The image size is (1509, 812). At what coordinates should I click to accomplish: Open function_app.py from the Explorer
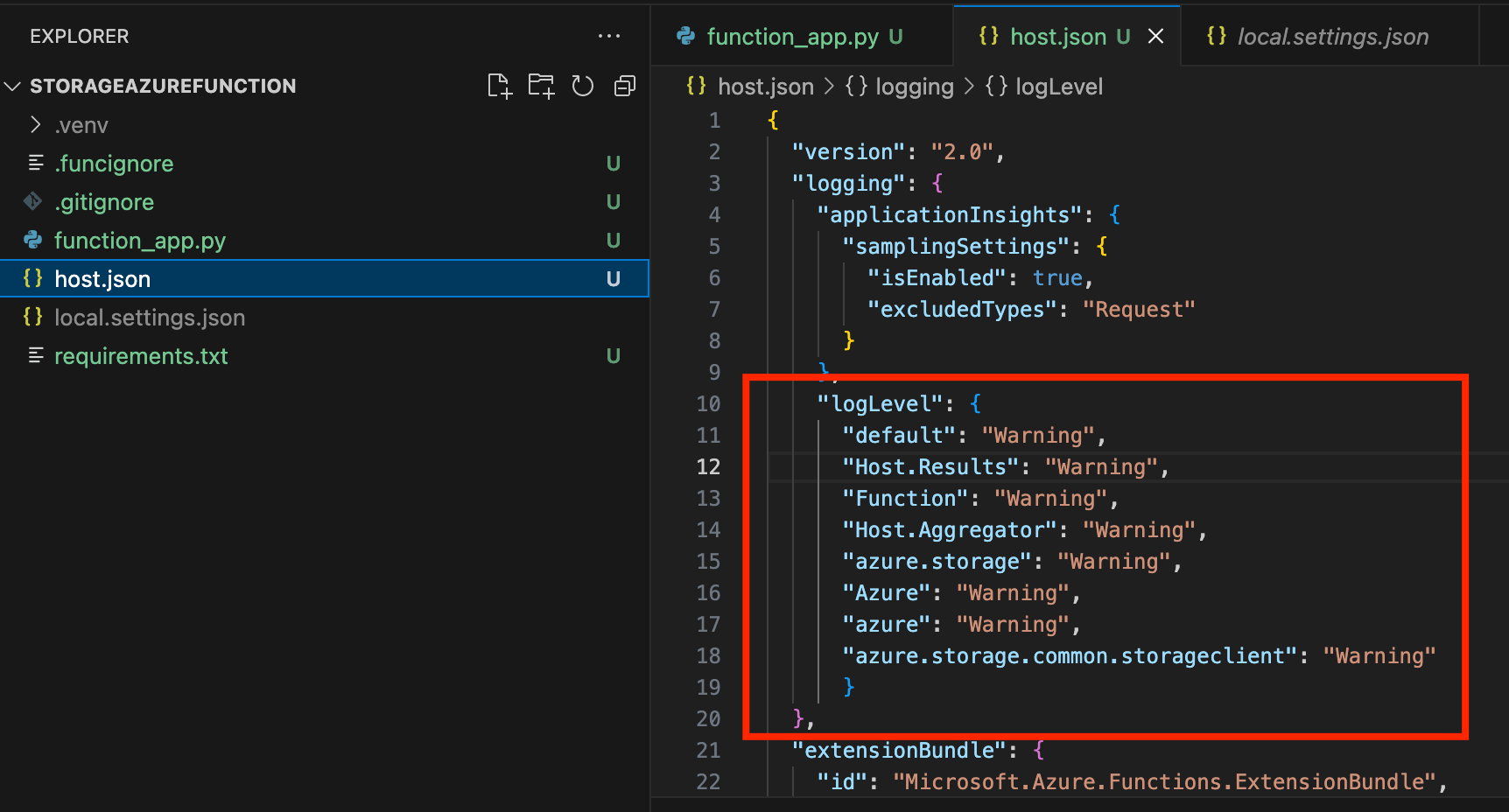pos(324,241)
